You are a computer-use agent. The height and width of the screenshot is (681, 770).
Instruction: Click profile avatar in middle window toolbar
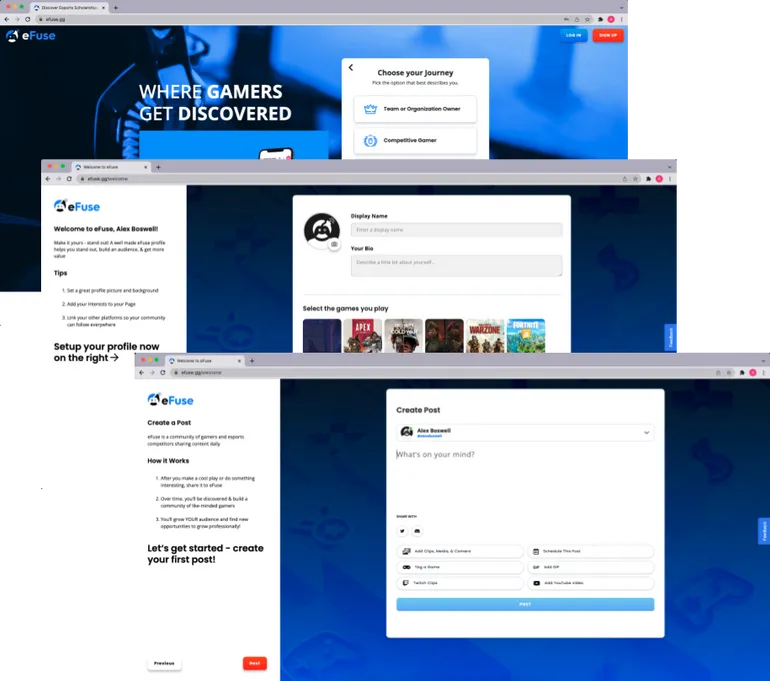(x=659, y=179)
